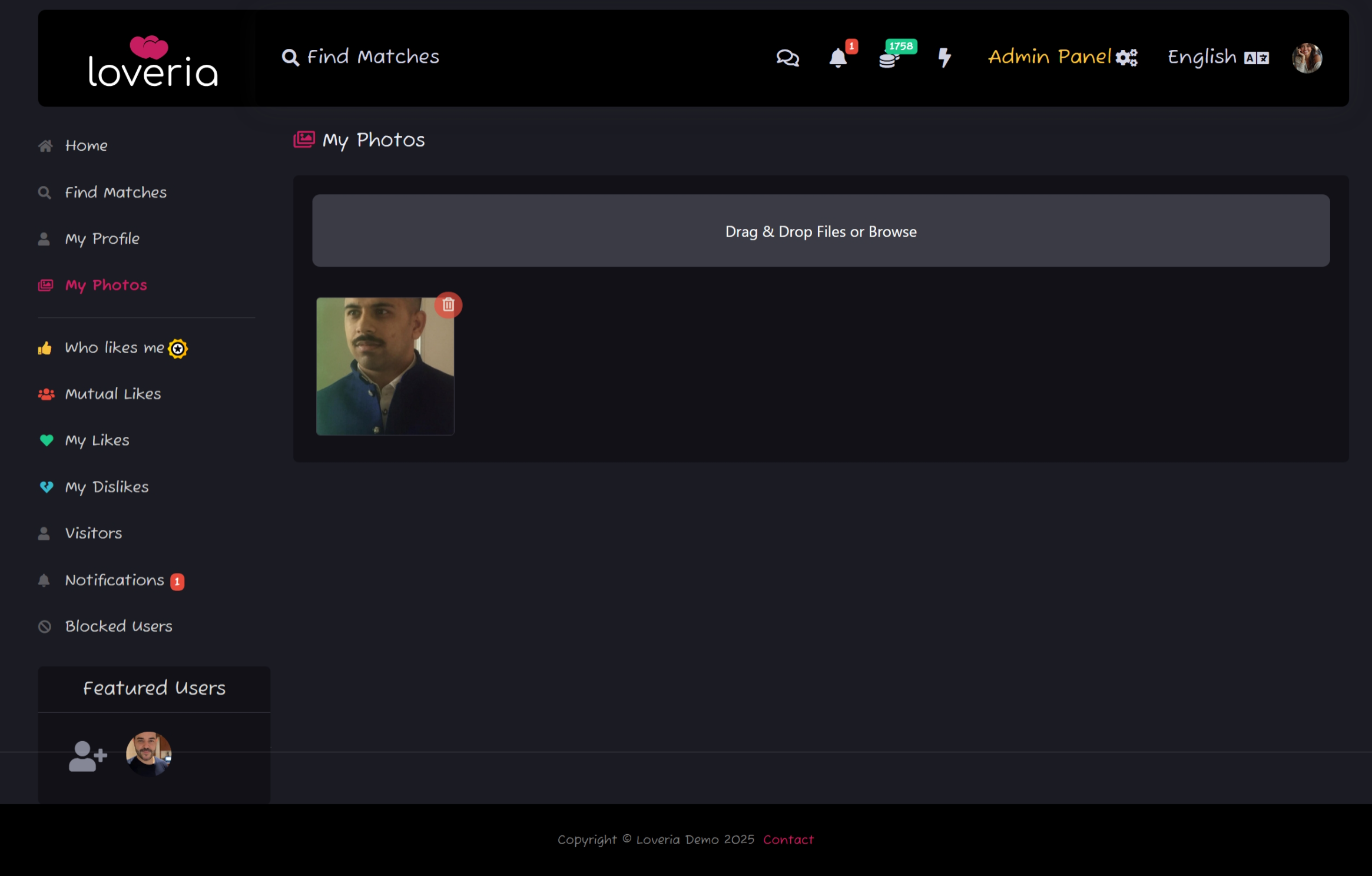Click Drag & Drop Files or Browse area

point(821,231)
